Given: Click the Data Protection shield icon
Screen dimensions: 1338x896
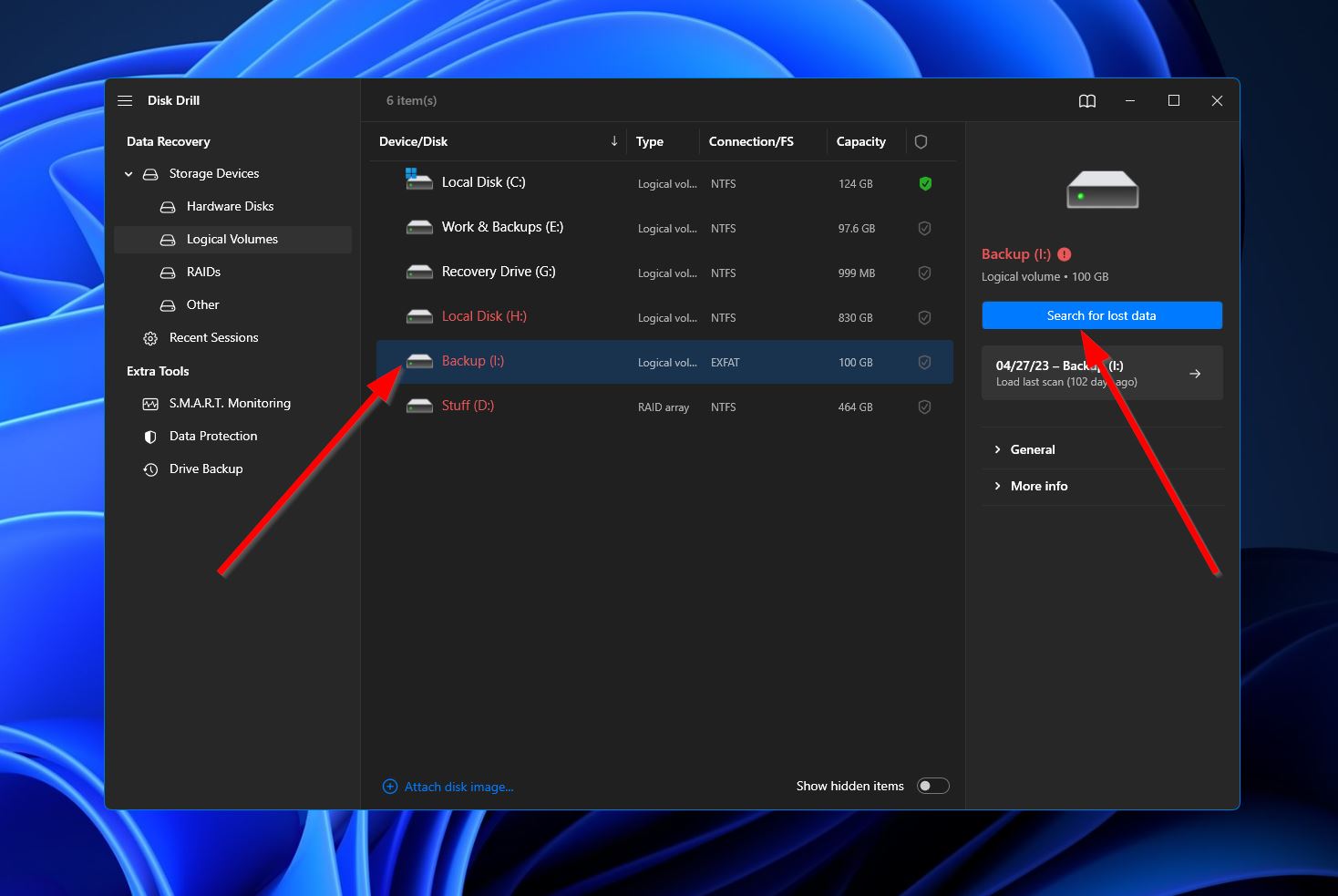Looking at the screenshot, I should pyautogui.click(x=150, y=437).
